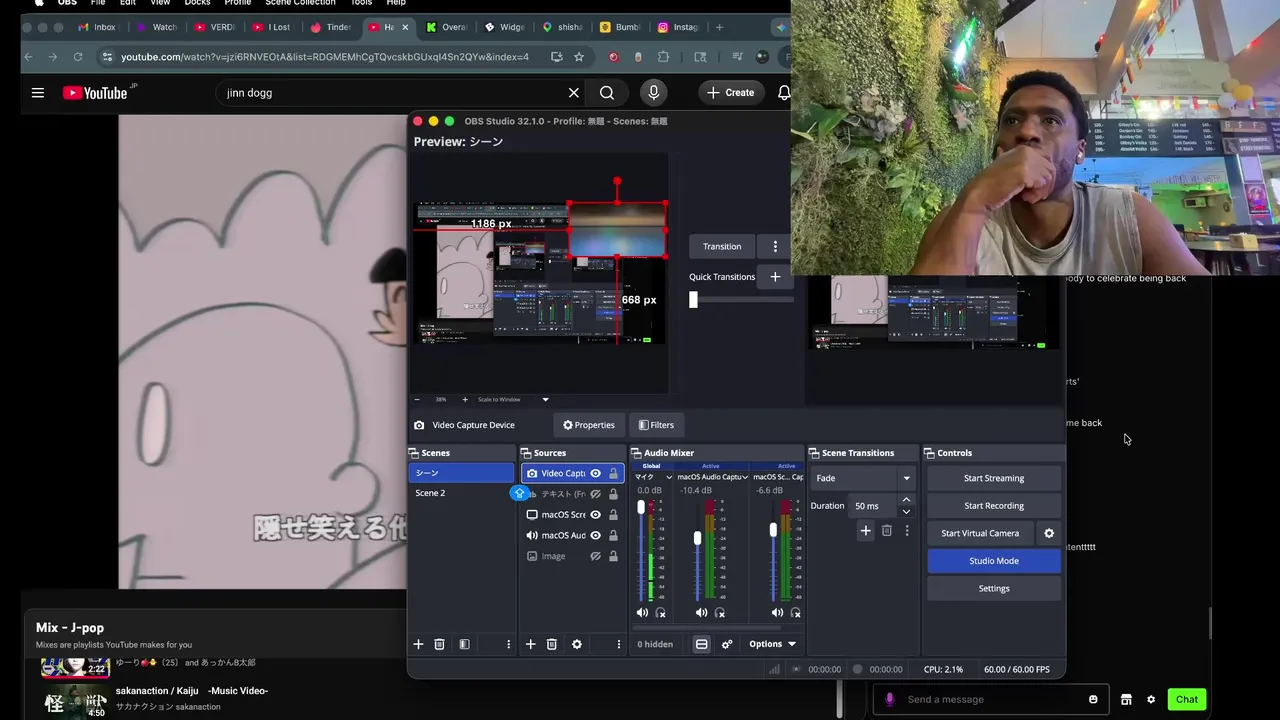Toggle lock on macOS Screen Capture source
This screenshot has width=1280, height=720.
[x=613, y=514]
